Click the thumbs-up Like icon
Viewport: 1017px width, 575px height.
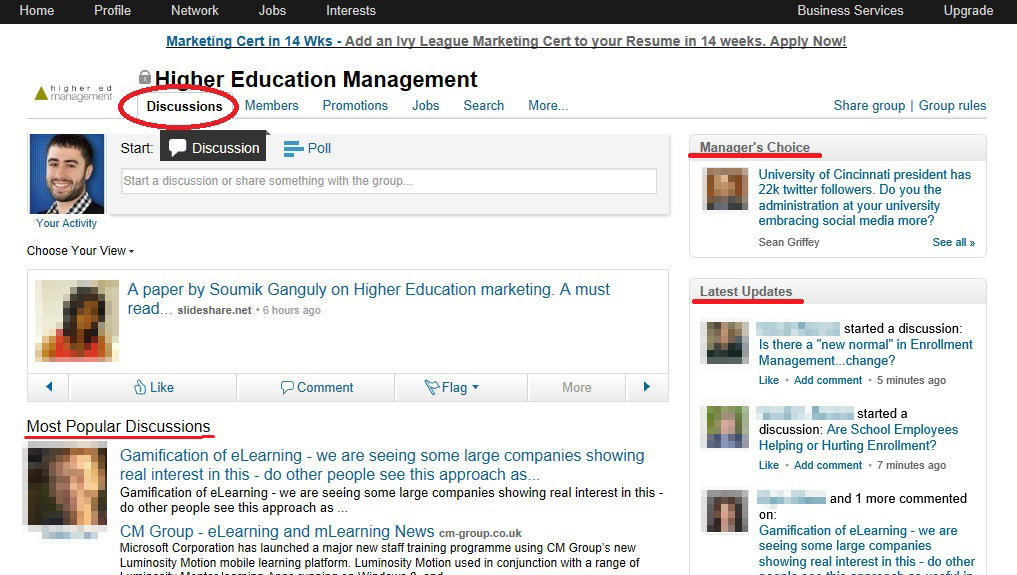click(140, 387)
